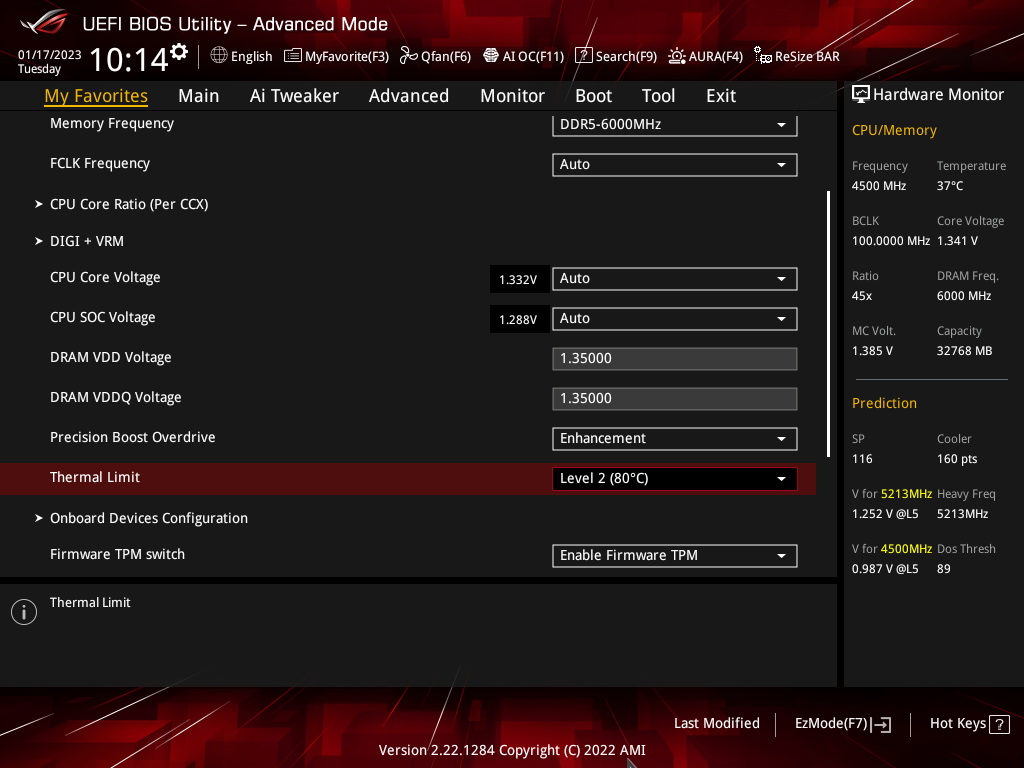Click the CPU/Memory heading in Hardware Monitor
The image size is (1024, 768).
894,131
